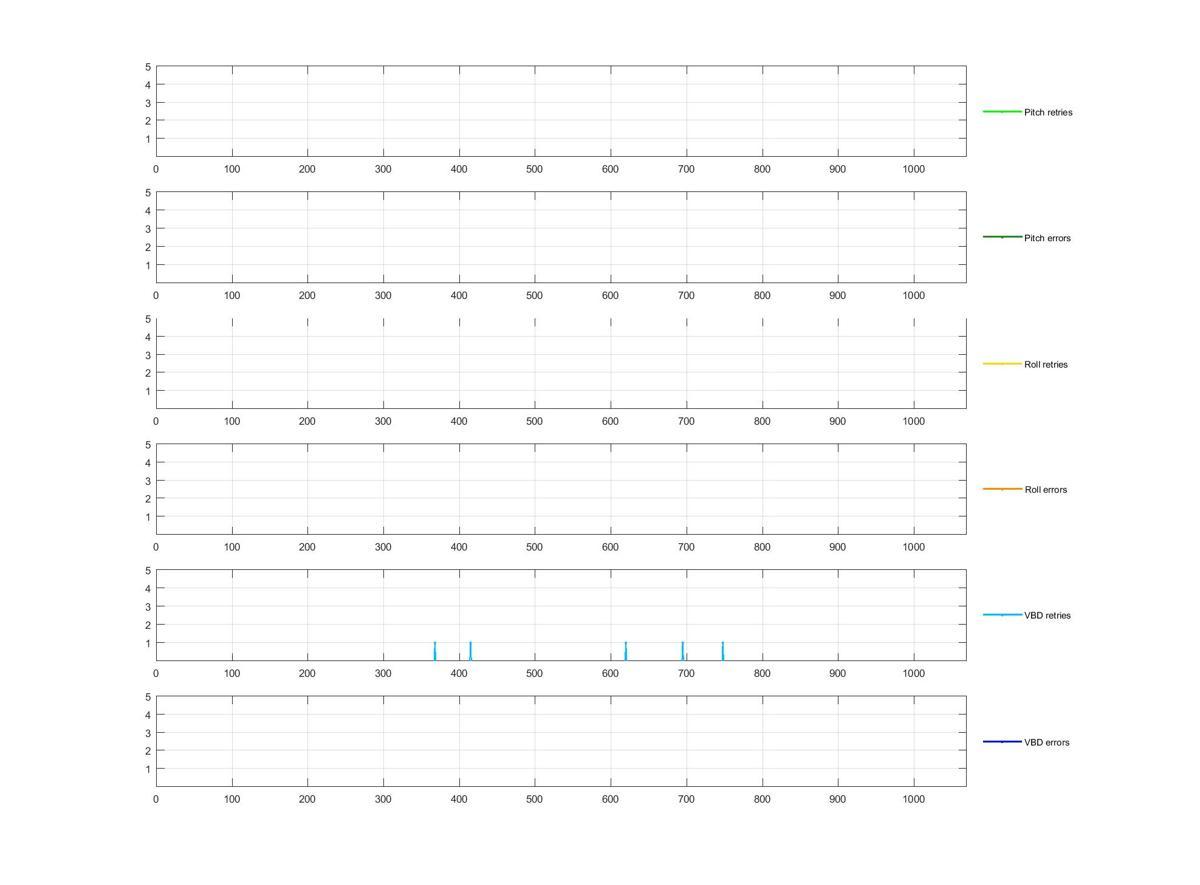
Task: Select the VBD retries spike just before 700
Action: pos(683,651)
